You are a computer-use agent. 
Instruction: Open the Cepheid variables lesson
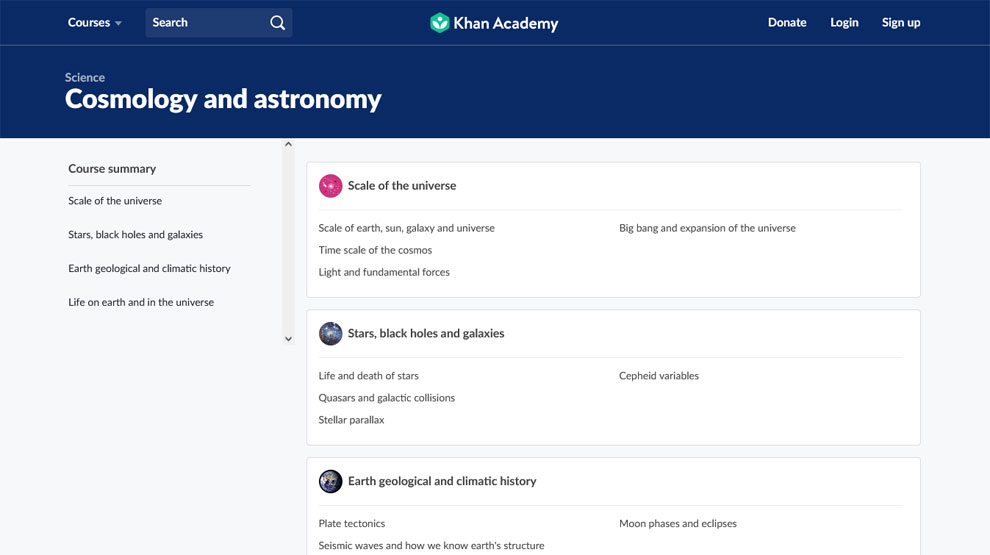[x=659, y=376]
